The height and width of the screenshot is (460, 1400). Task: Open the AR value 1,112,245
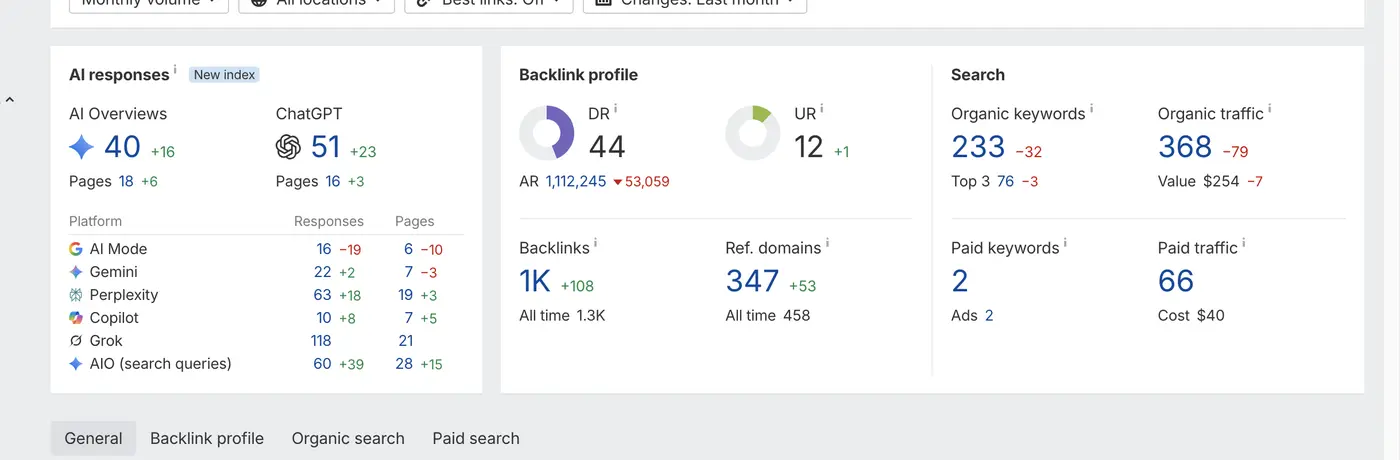pos(576,181)
